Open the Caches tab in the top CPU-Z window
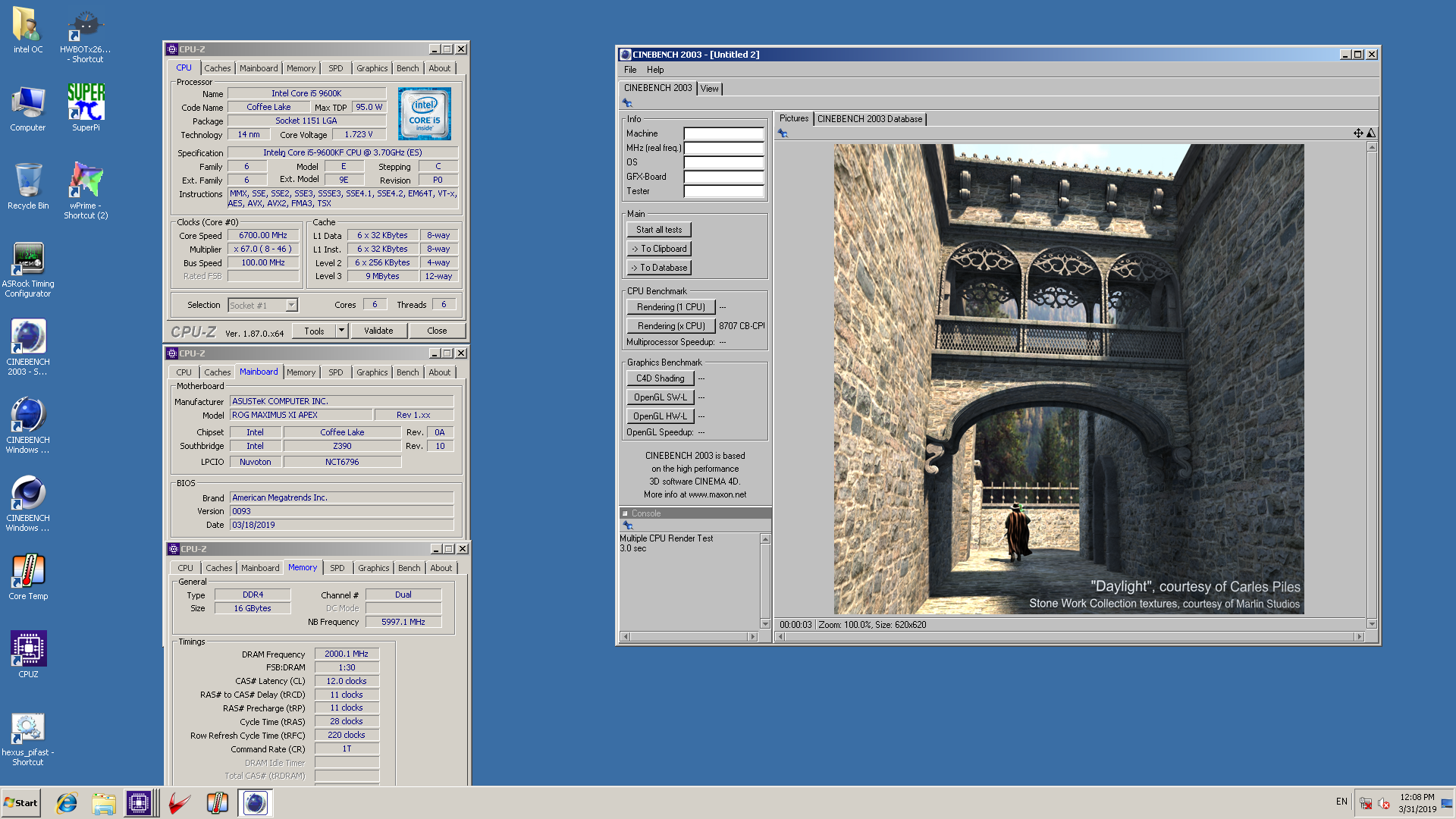The height and width of the screenshot is (819, 1456). (218, 68)
